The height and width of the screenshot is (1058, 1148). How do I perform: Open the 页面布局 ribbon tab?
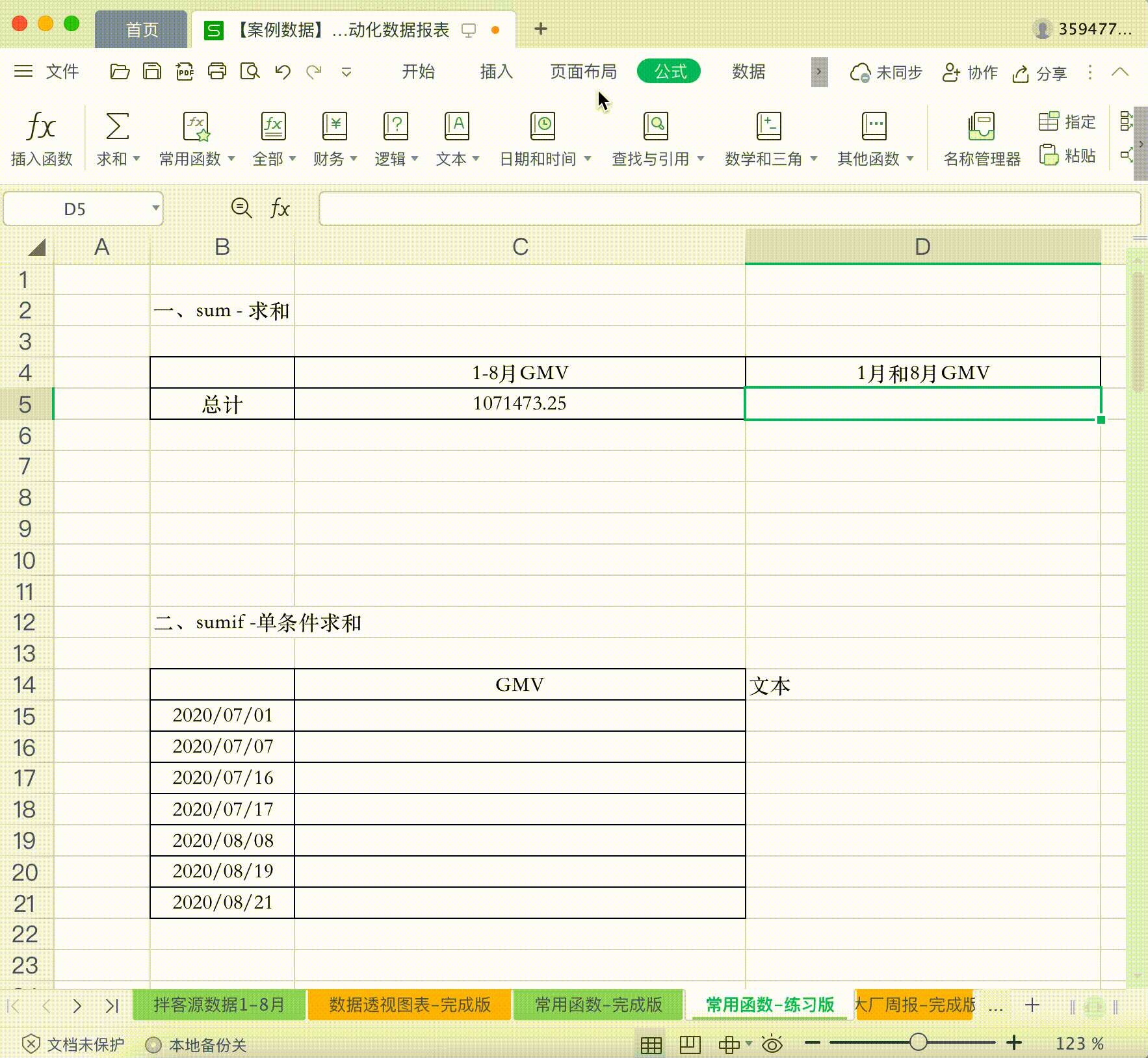[x=583, y=71]
